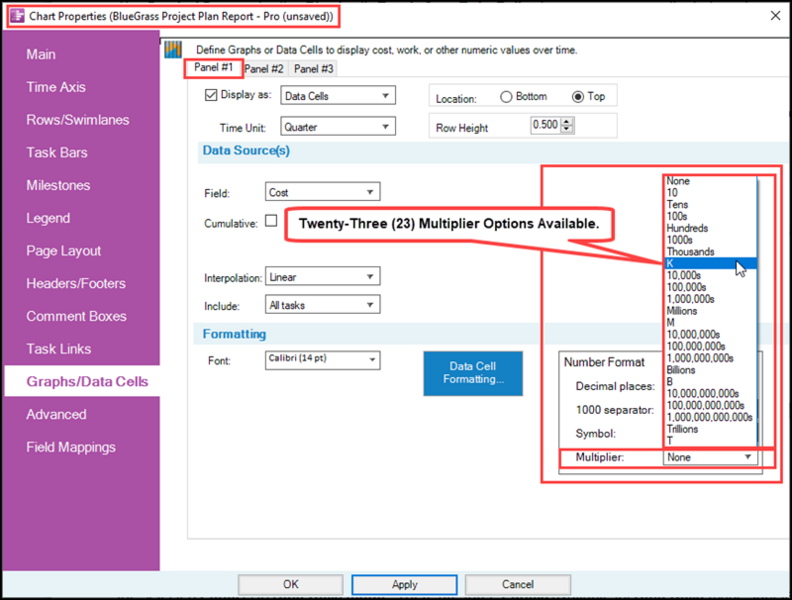Switch to Panel #3 tab

pyautogui.click(x=314, y=69)
